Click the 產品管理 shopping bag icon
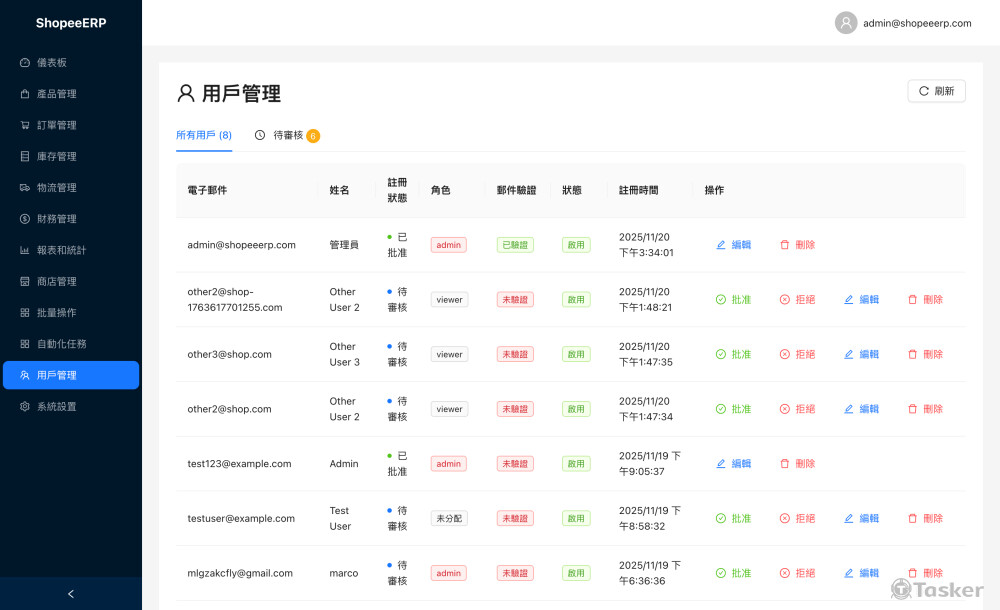Viewport: 1000px width, 610px height. 25,94
